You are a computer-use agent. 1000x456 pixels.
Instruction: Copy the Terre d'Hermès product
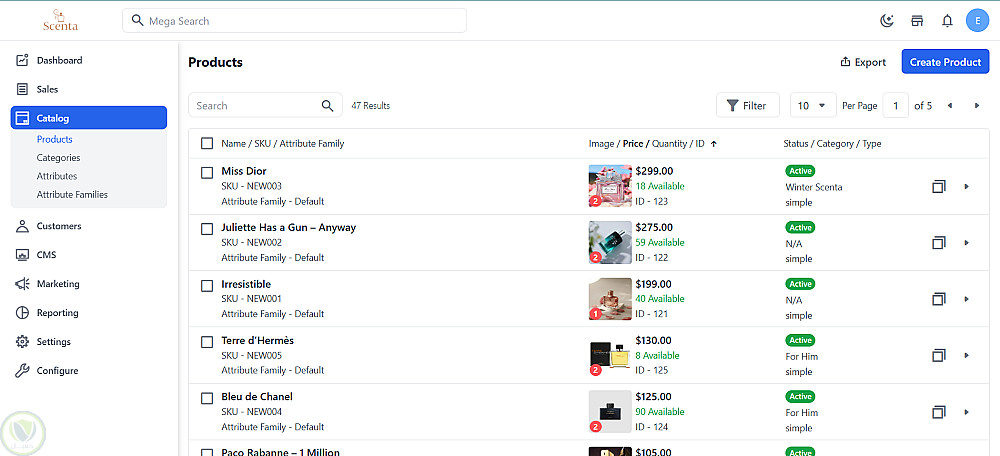(938, 355)
